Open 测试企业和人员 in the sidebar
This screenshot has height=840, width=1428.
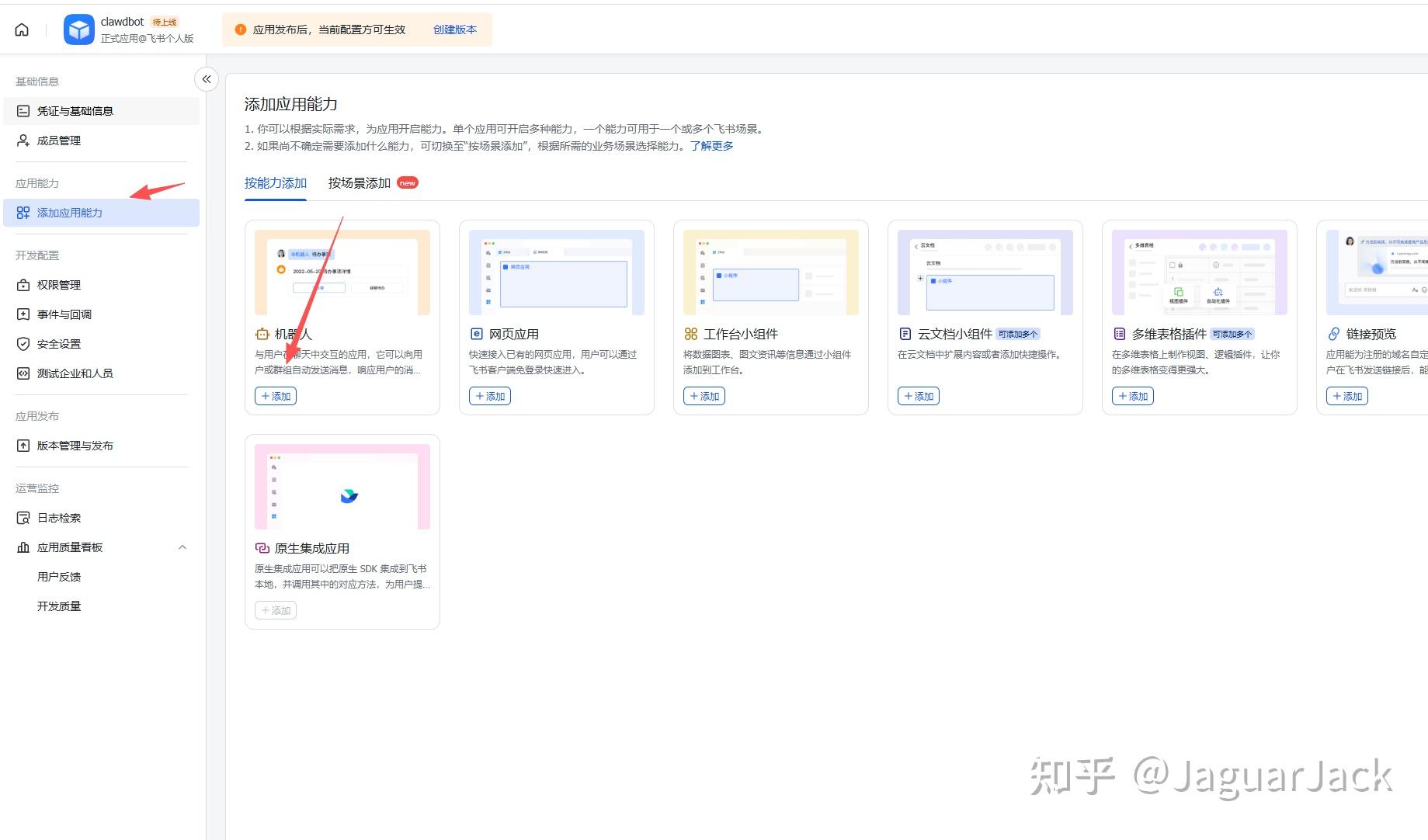coord(101,373)
